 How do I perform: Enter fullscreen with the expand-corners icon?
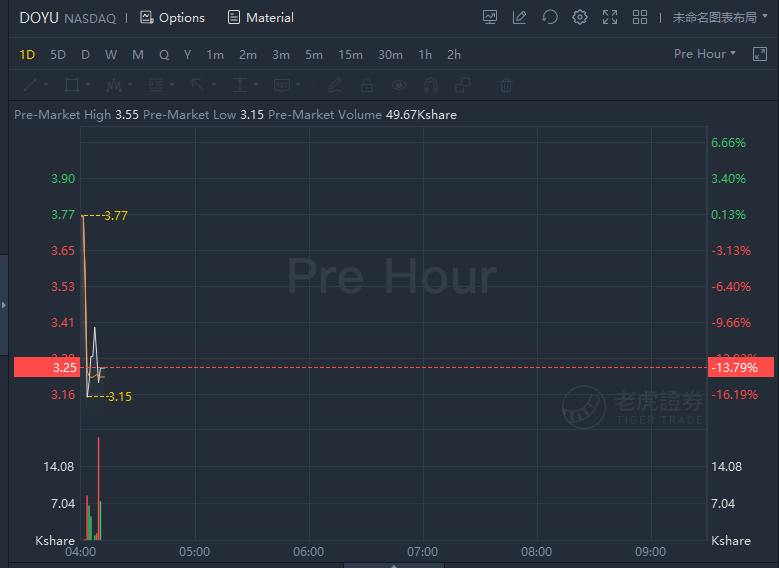coord(610,17)
